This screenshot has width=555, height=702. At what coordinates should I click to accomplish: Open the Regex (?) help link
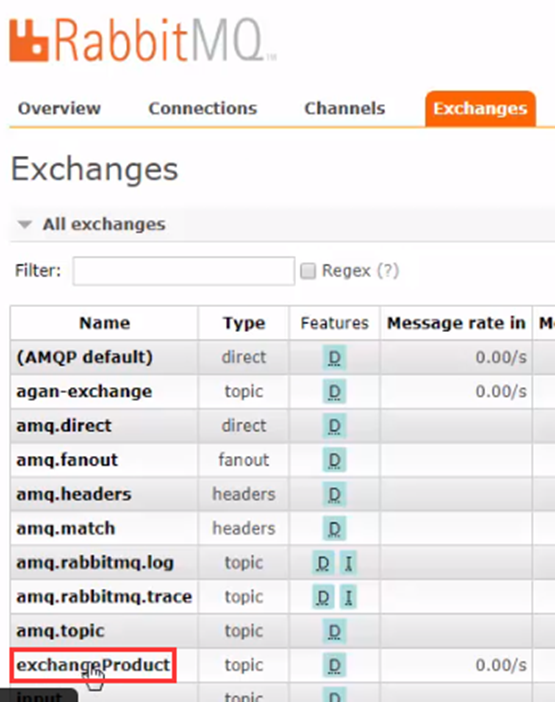pos(388,270)
